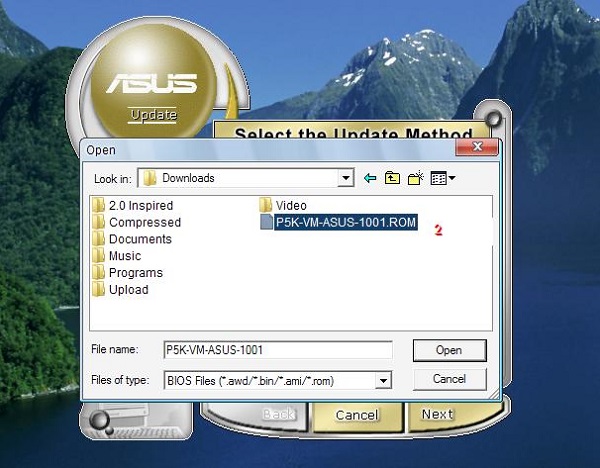This screenshot has width=600, height=468.
Task: Create a new folder icon
Action: click(x=416, y=178)
